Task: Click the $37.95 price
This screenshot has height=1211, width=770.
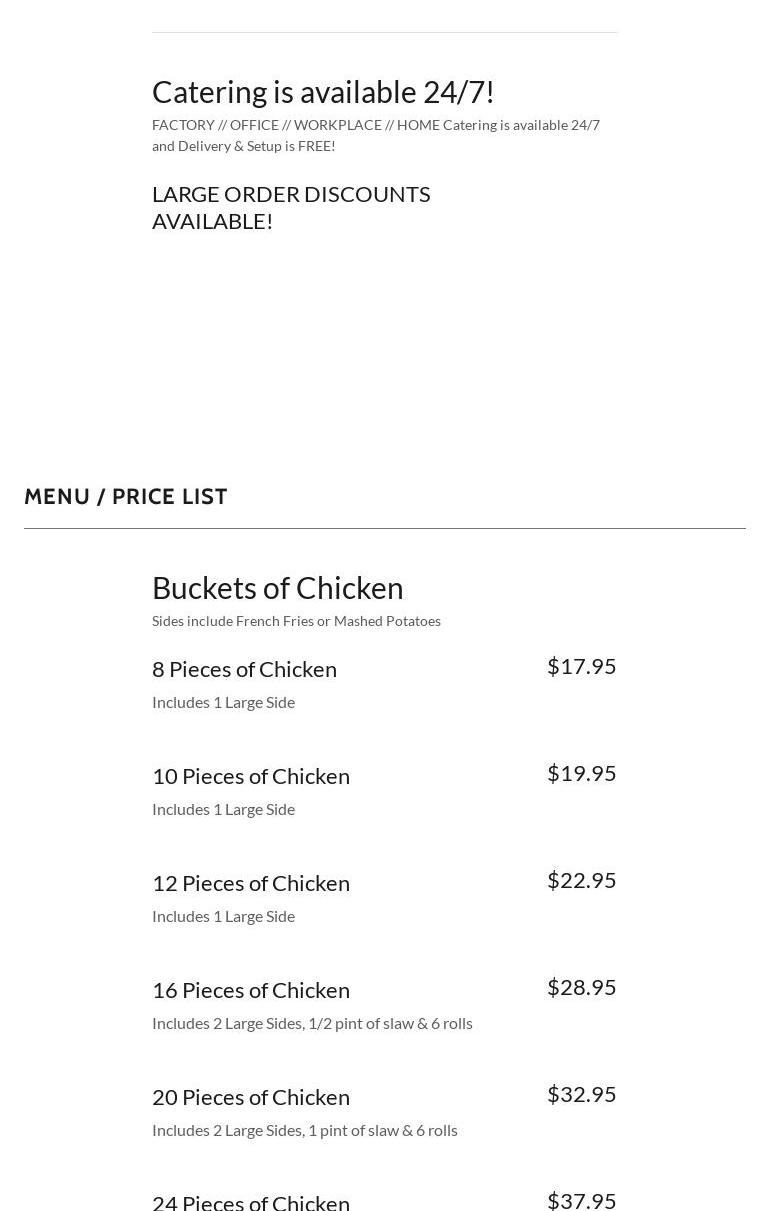Action: click(x=581, y=1200)
